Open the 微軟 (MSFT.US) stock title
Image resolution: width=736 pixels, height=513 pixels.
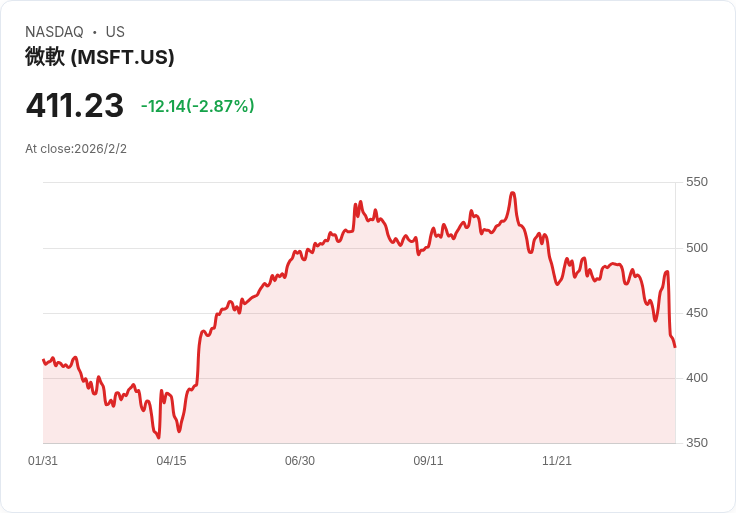click(x=100, y=57)
